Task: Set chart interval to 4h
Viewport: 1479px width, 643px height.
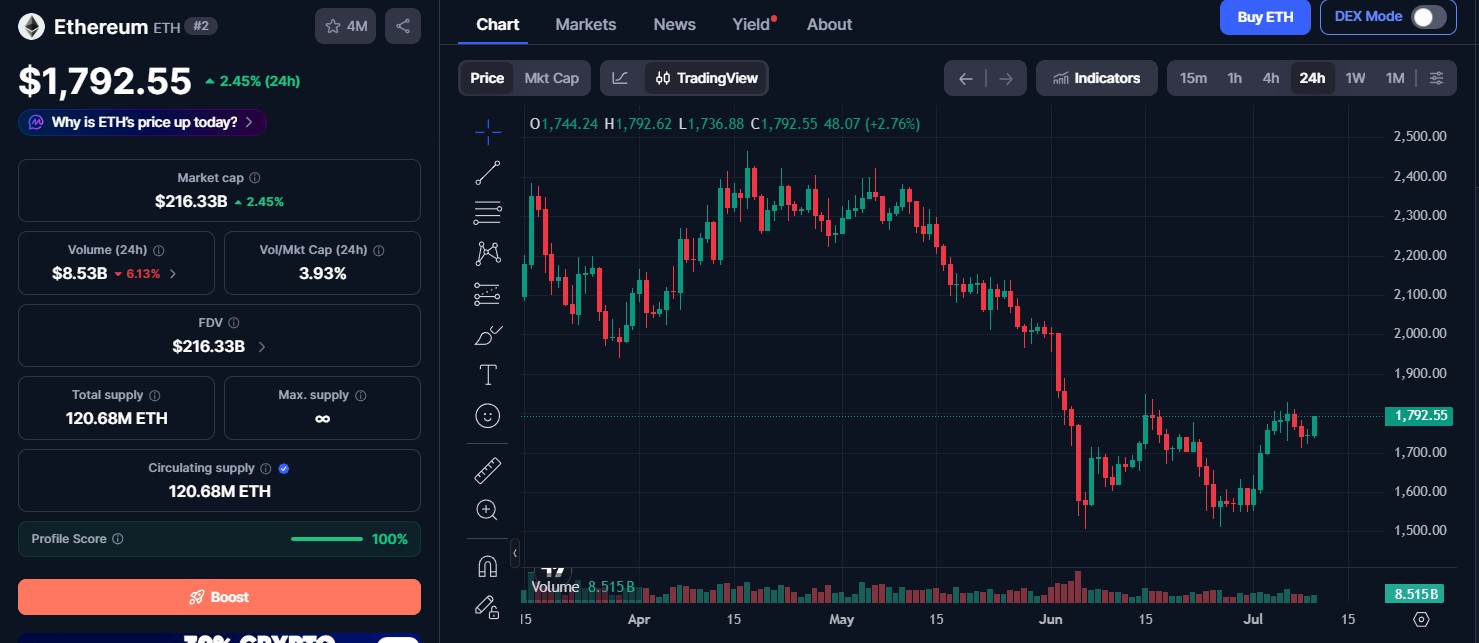Action: click(1270, 78)
